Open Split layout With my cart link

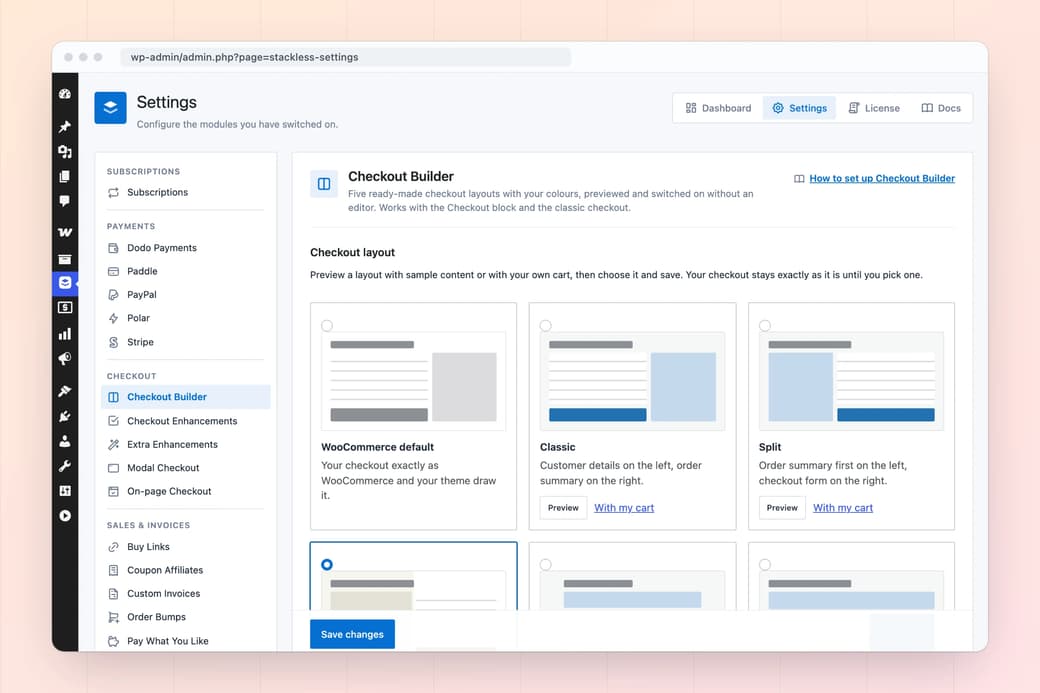point(843,508)
